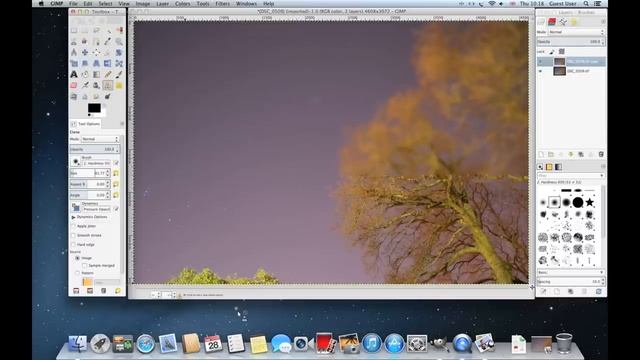Enable the Sample merged checkbox
The width and height of the screenshot is (640, 360).
85,266
